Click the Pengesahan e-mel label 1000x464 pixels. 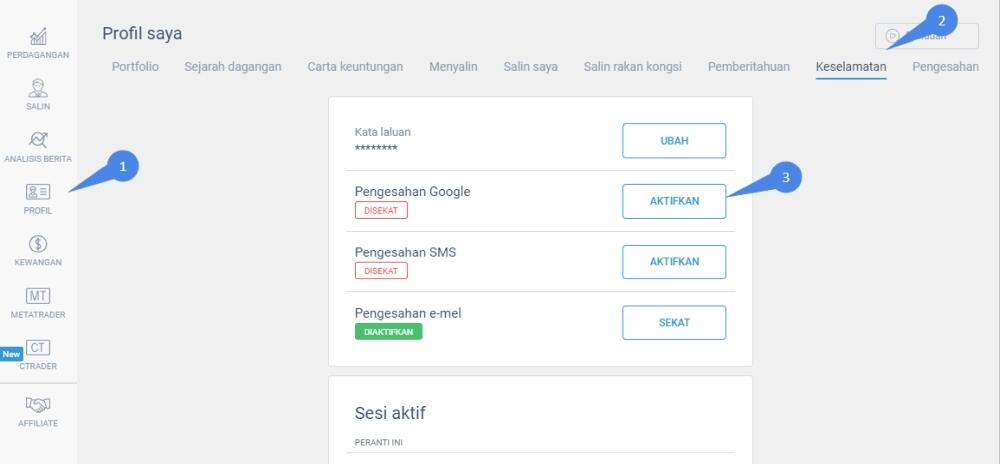click(408, 313)
